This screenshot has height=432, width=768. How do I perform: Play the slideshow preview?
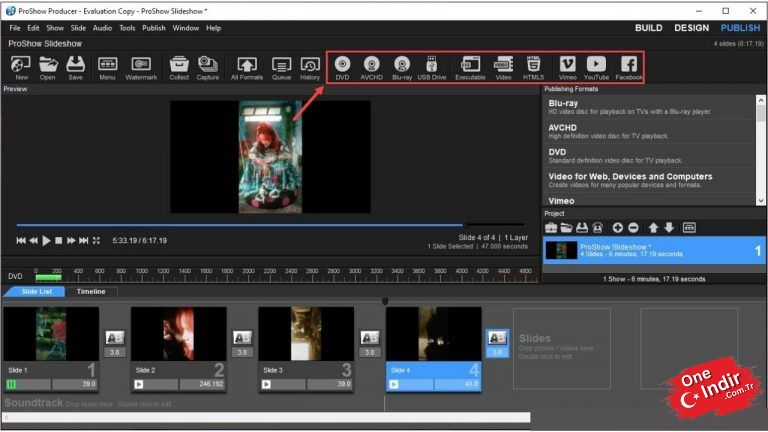click(x=46, y=240)
